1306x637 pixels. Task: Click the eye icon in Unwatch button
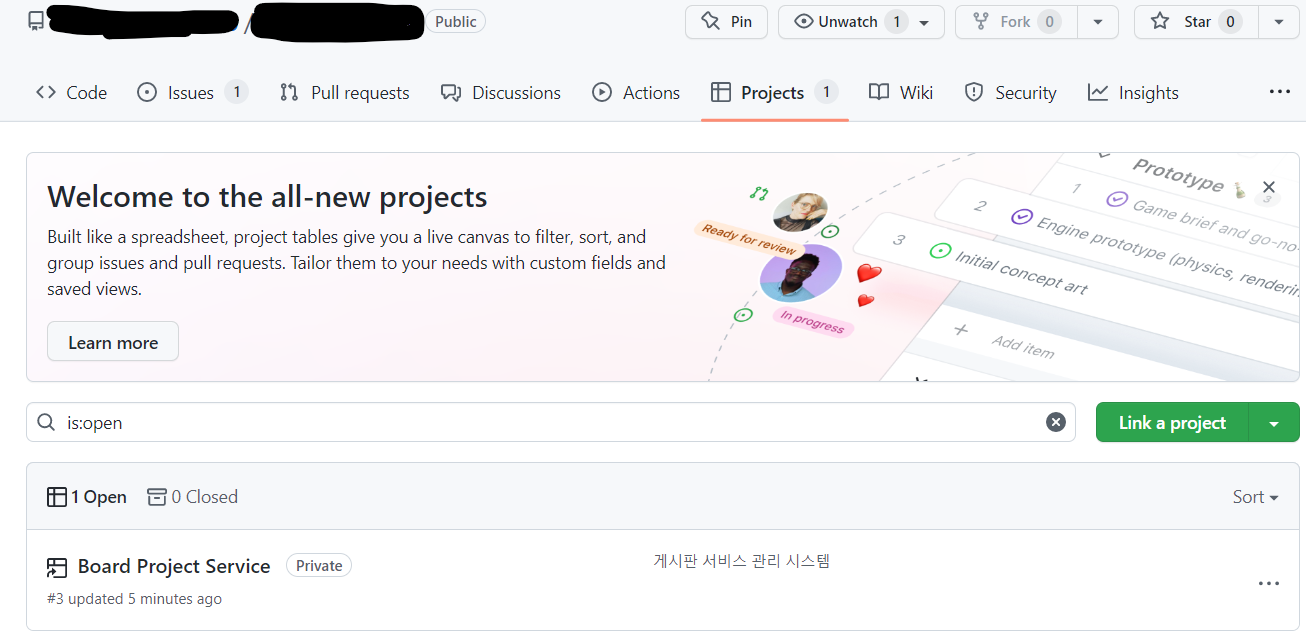[803, 21]
